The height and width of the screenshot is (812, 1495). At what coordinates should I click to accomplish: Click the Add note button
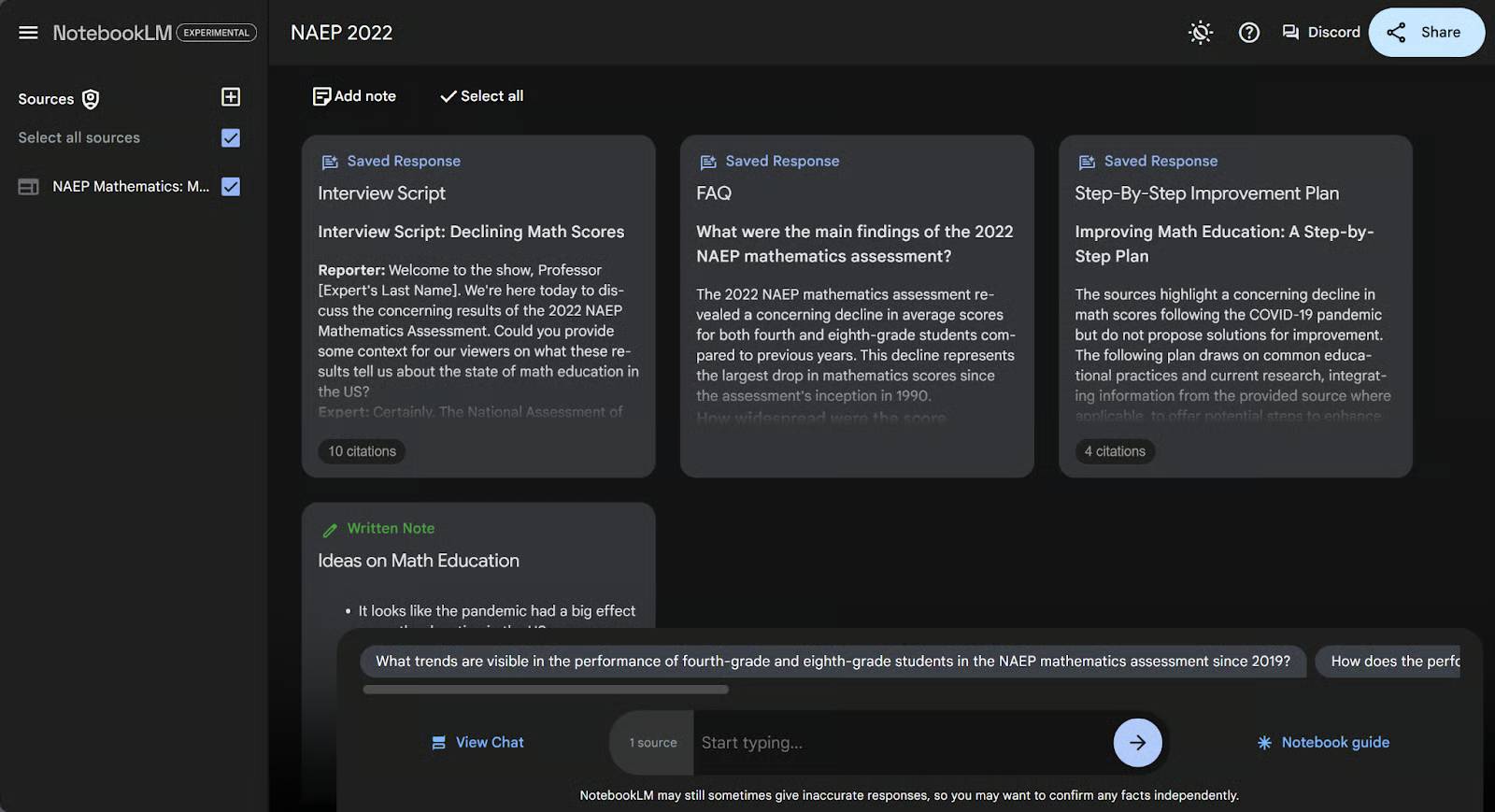click(354, 96)
